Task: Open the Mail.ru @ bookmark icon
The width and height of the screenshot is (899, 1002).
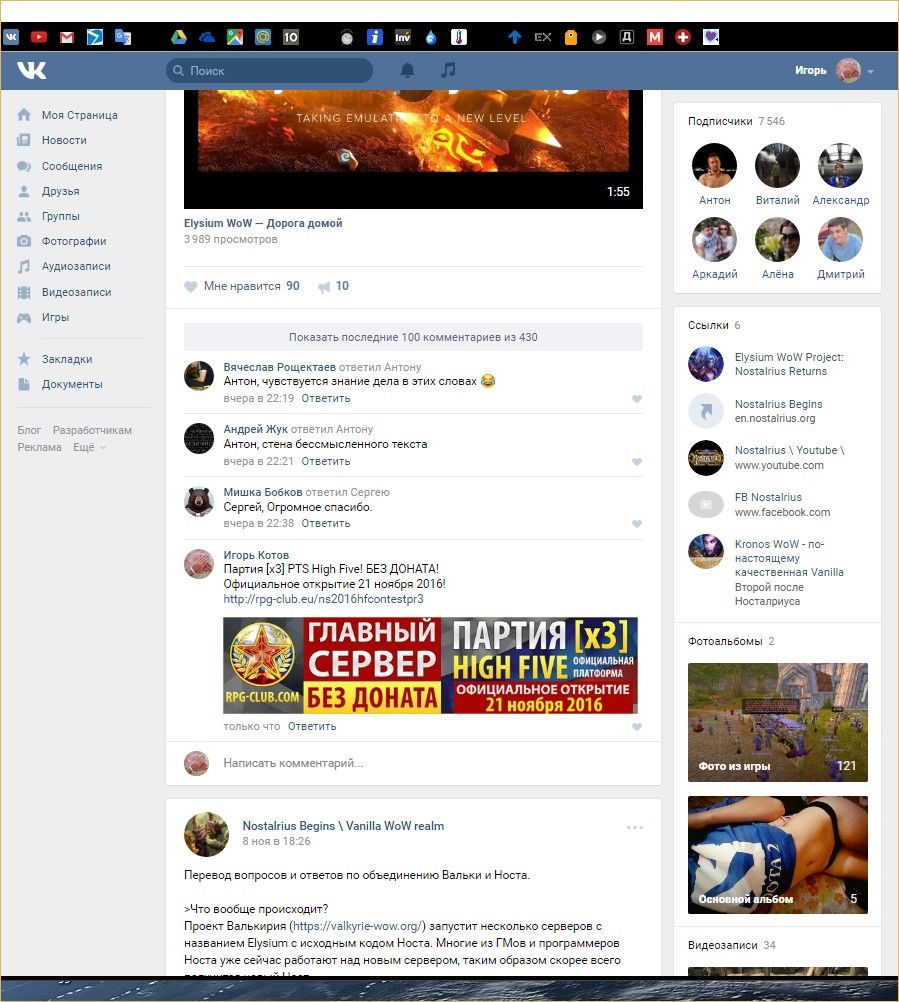Action: pos(263,37)
